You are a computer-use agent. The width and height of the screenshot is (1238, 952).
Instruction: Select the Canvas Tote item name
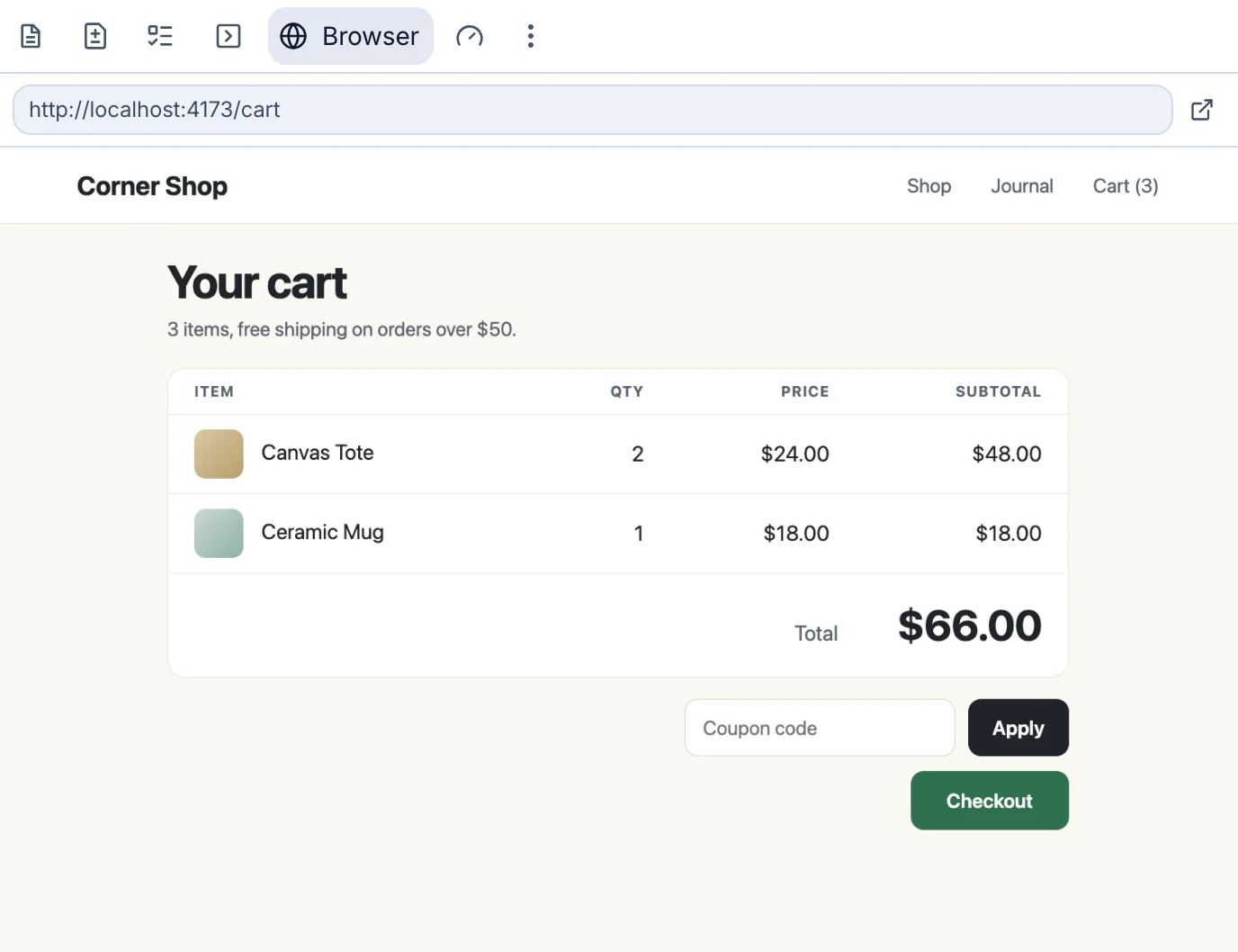tap(318, 453)
